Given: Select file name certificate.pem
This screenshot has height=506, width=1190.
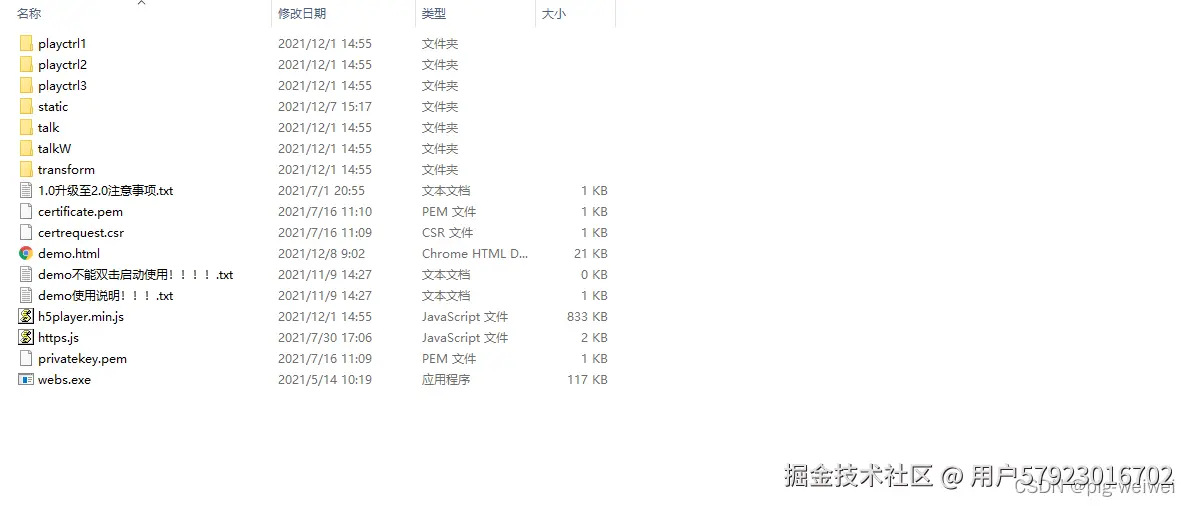Looking at the screenshot, I should click(80, 212).
